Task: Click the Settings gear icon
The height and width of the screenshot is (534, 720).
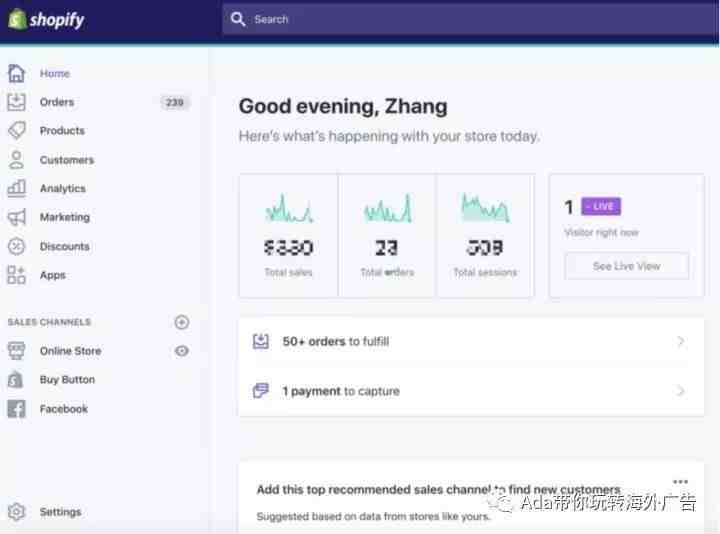Action: [x=17, y=512]
